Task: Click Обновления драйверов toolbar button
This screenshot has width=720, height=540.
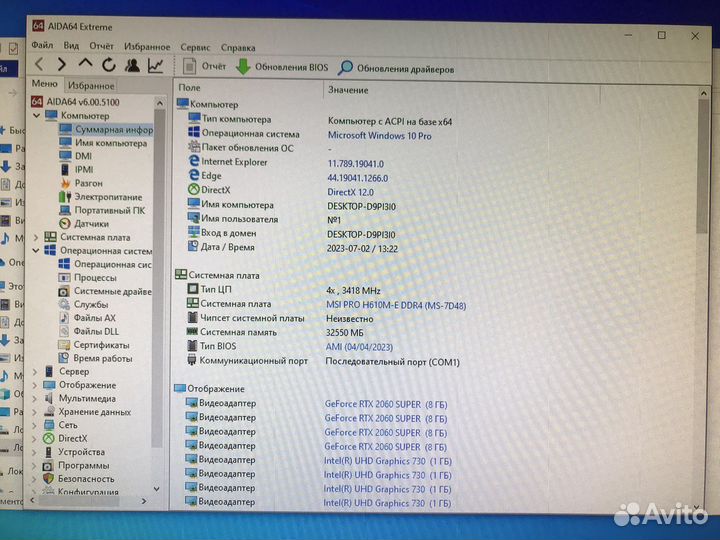Action: pos(396,69)
